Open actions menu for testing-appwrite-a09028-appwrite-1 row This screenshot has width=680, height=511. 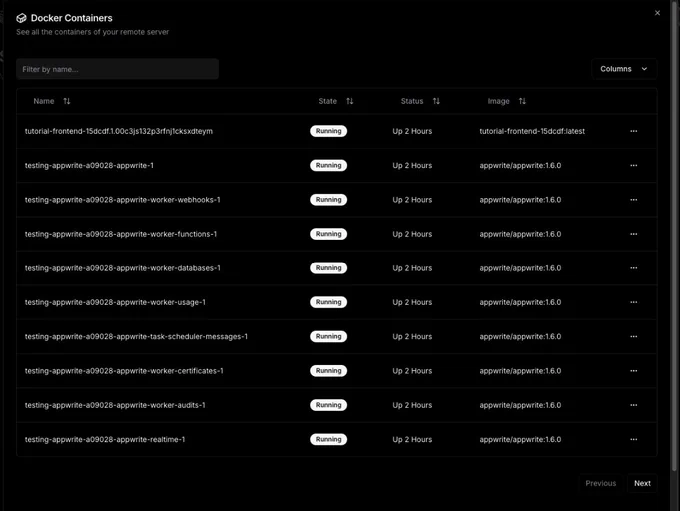pyautogui.click(x=634, y=165)
